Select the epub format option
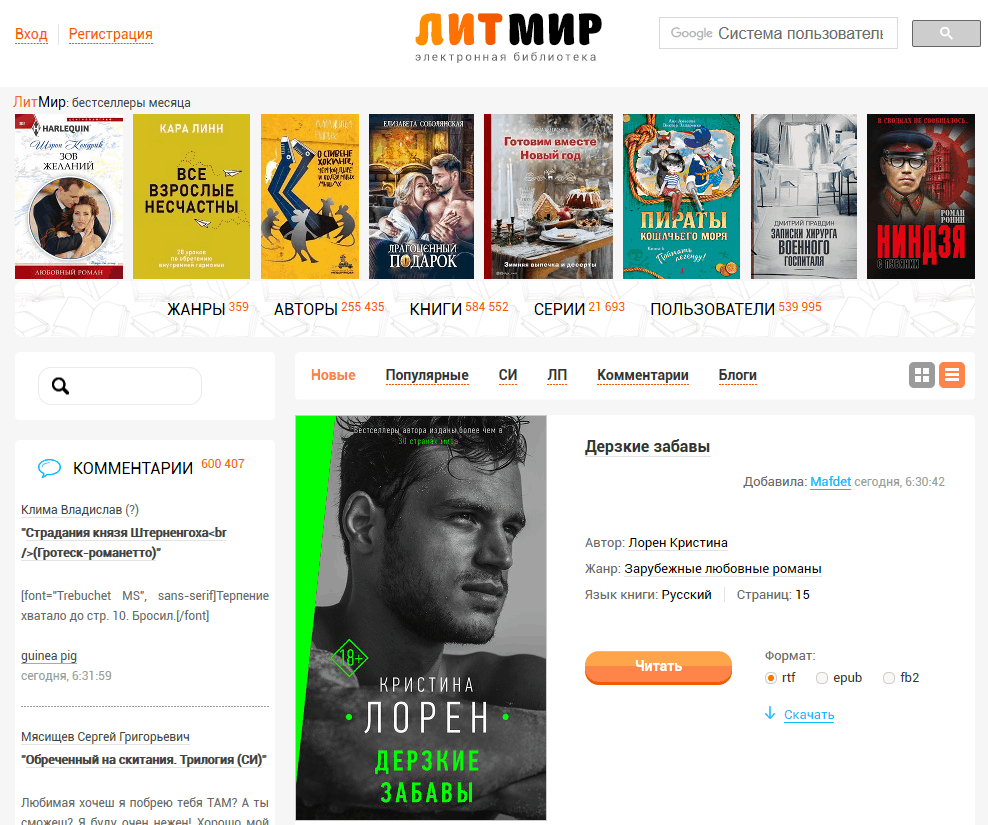The height and width of the screenshot is (825, 988). (x=822, y=678)
